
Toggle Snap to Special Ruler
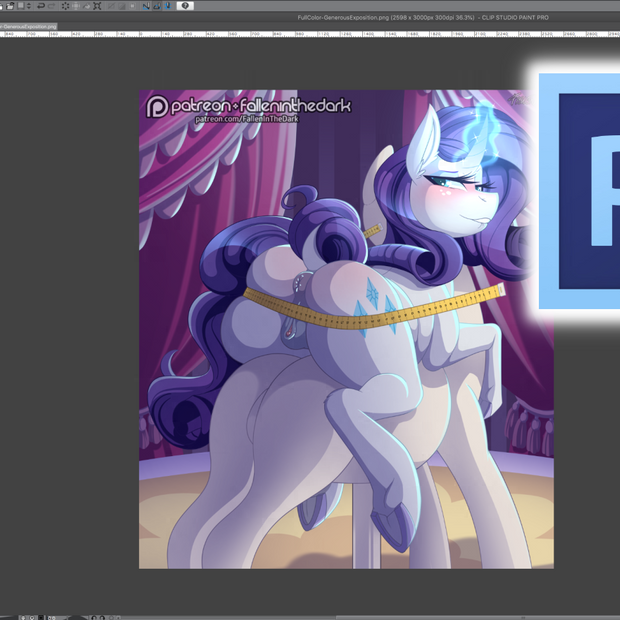click(157, 6)
